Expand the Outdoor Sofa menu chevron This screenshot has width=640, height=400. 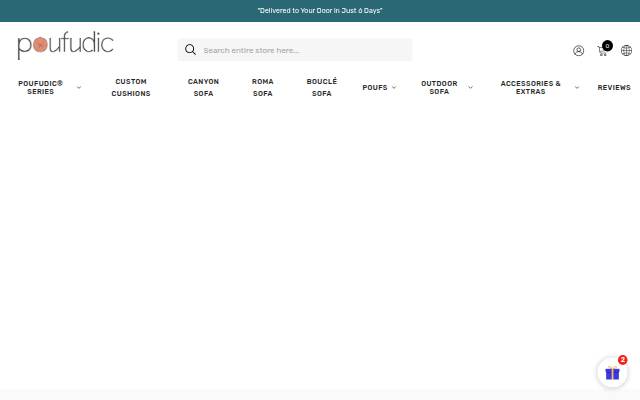(x=470, y=87)
